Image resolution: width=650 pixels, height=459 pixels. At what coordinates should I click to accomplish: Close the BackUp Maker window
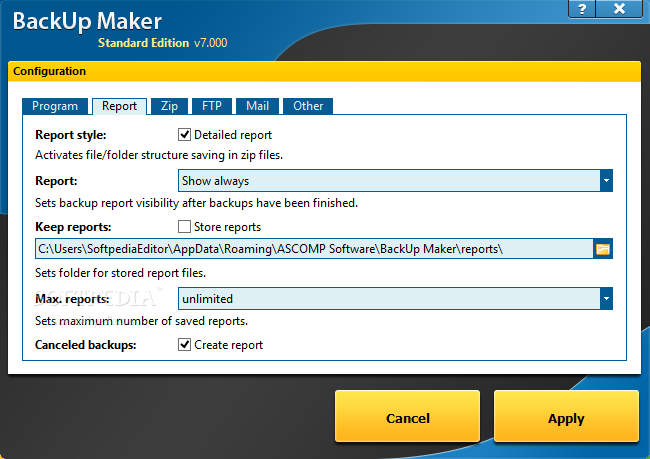point(619,9)
